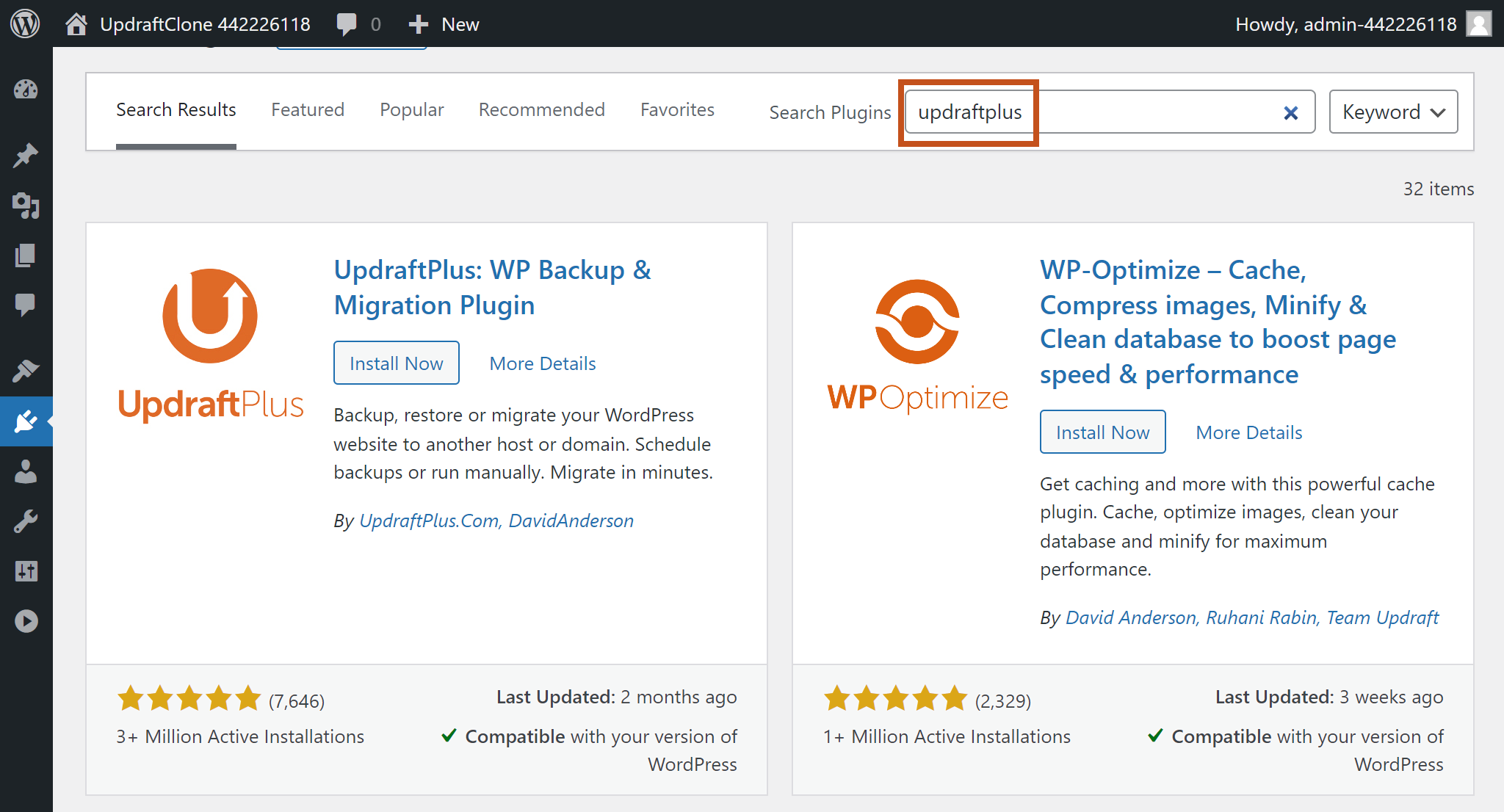Open Tools wrench icon in sidebar

click(x=26, y=521)
